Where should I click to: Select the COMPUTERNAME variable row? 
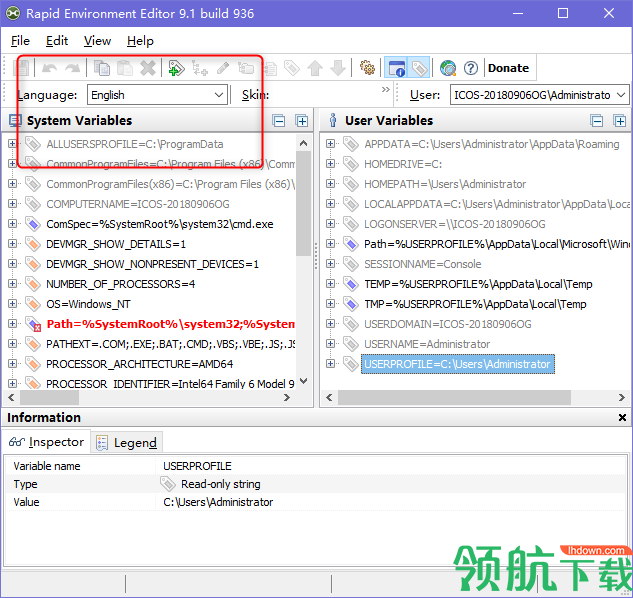(138, 204)
